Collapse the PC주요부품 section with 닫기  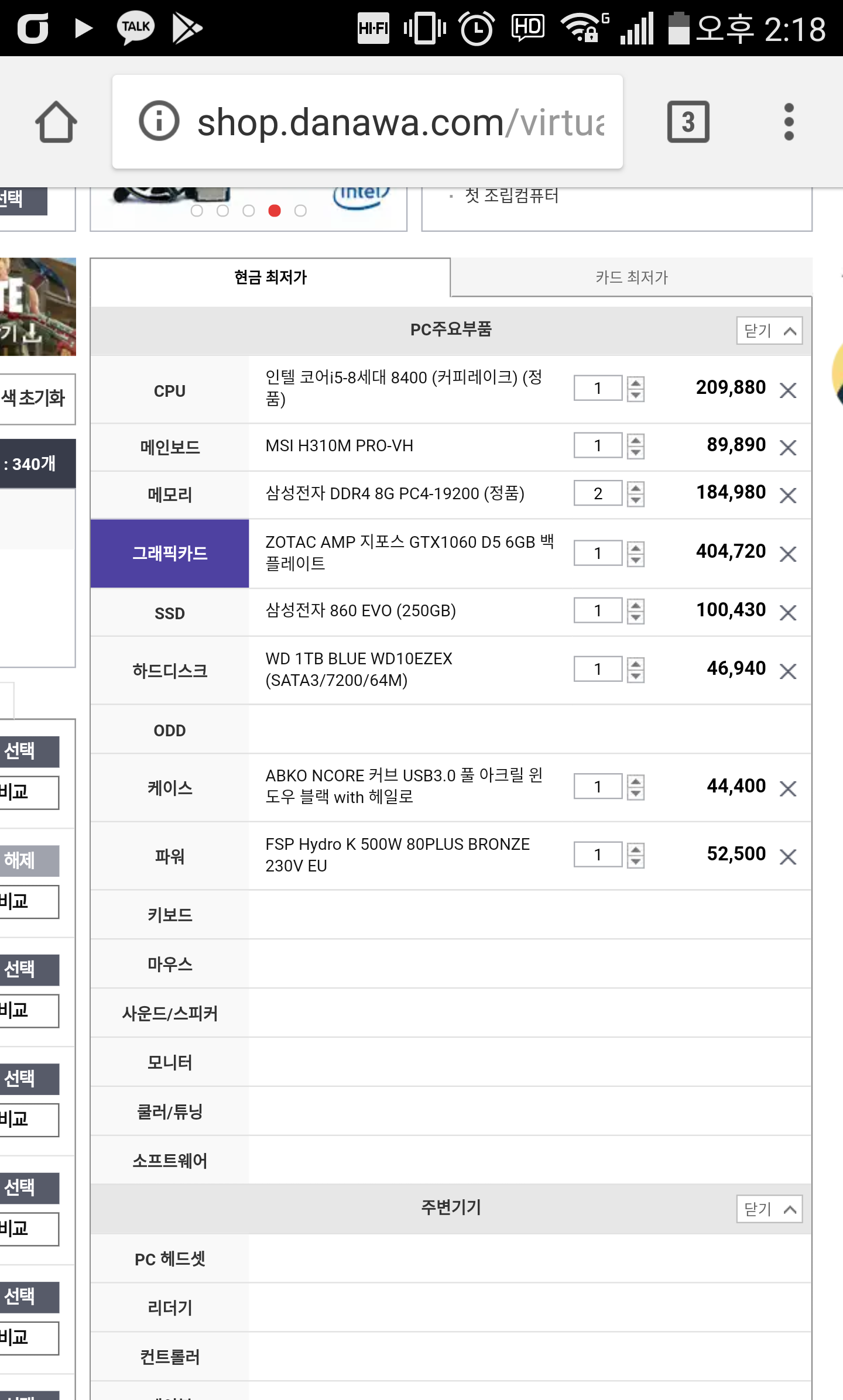click(769, 331)
